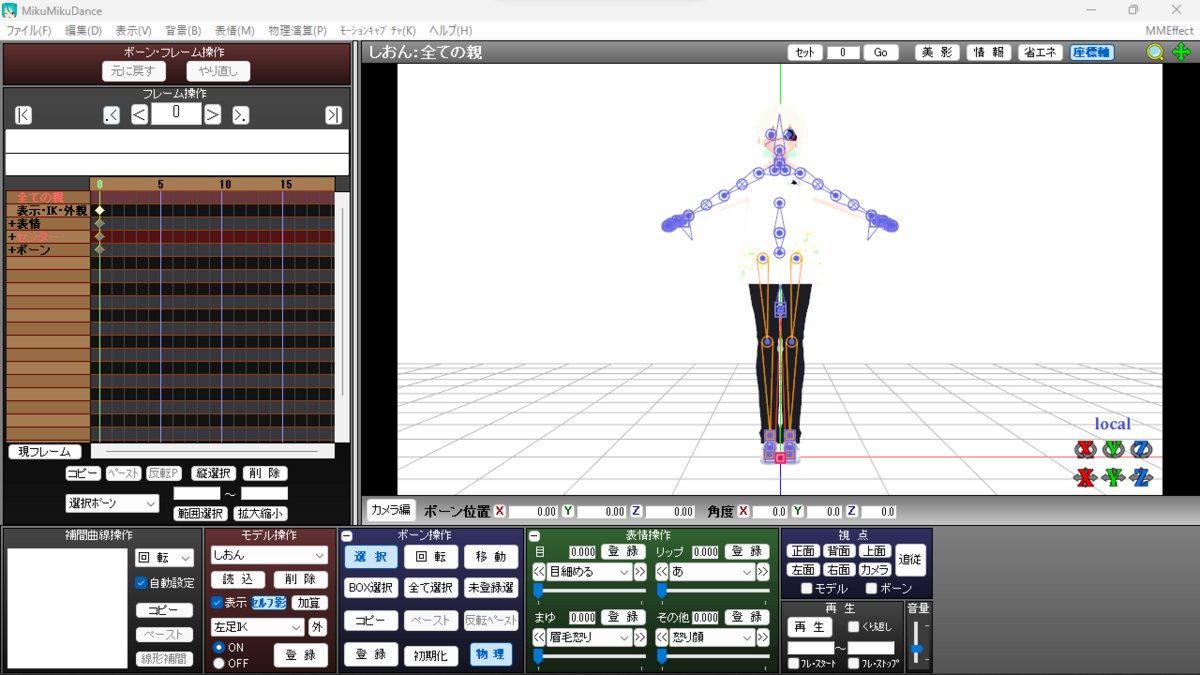This screenshot has width=1200, height=675.
Task: Open the 選択ボーン dropdown
Action: (112, 503)
